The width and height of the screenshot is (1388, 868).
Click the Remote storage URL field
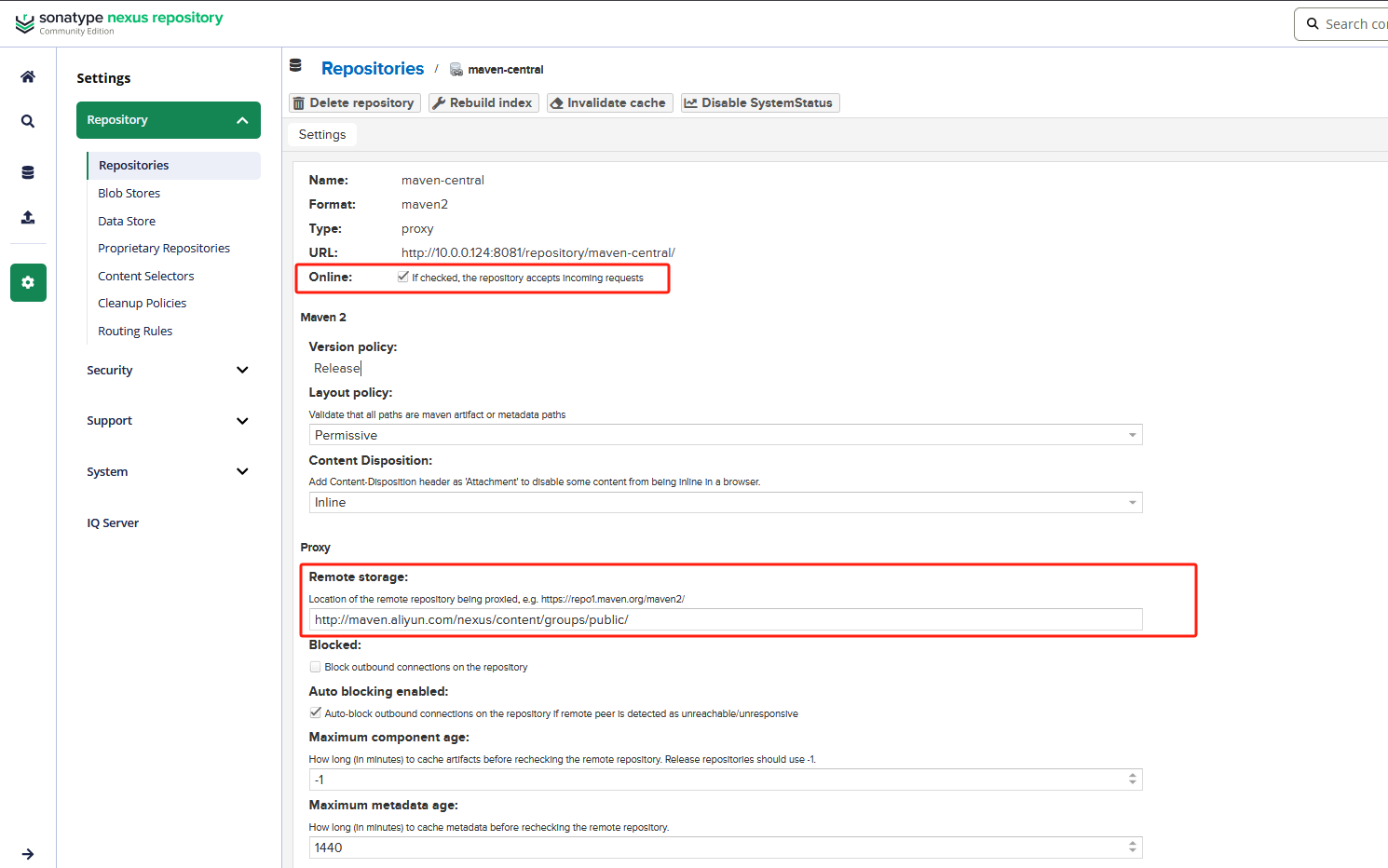pyautogui.click(x=726, y=620)
